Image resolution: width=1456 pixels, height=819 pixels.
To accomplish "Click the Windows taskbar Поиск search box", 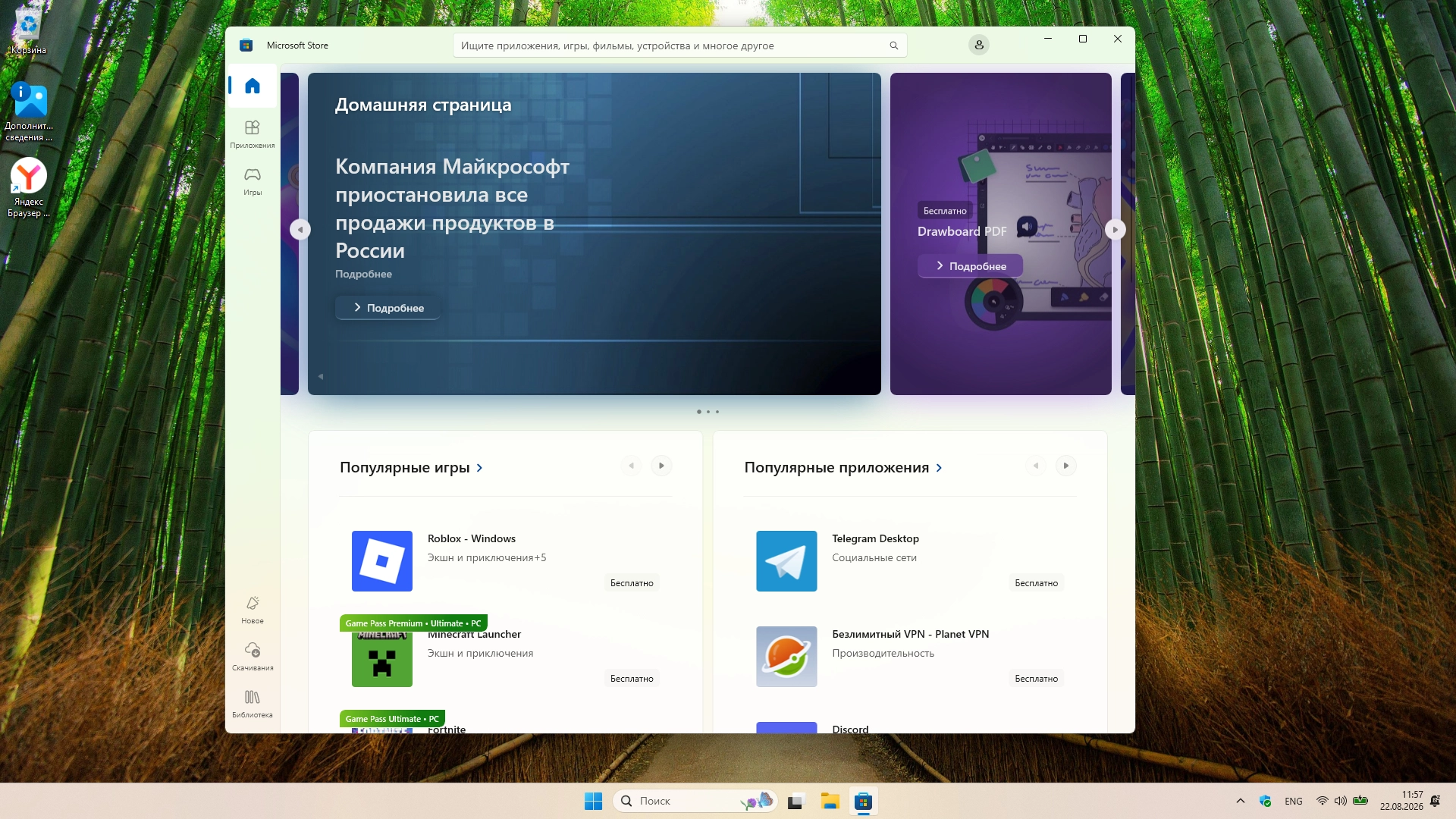I will click(x=695, y=801).
